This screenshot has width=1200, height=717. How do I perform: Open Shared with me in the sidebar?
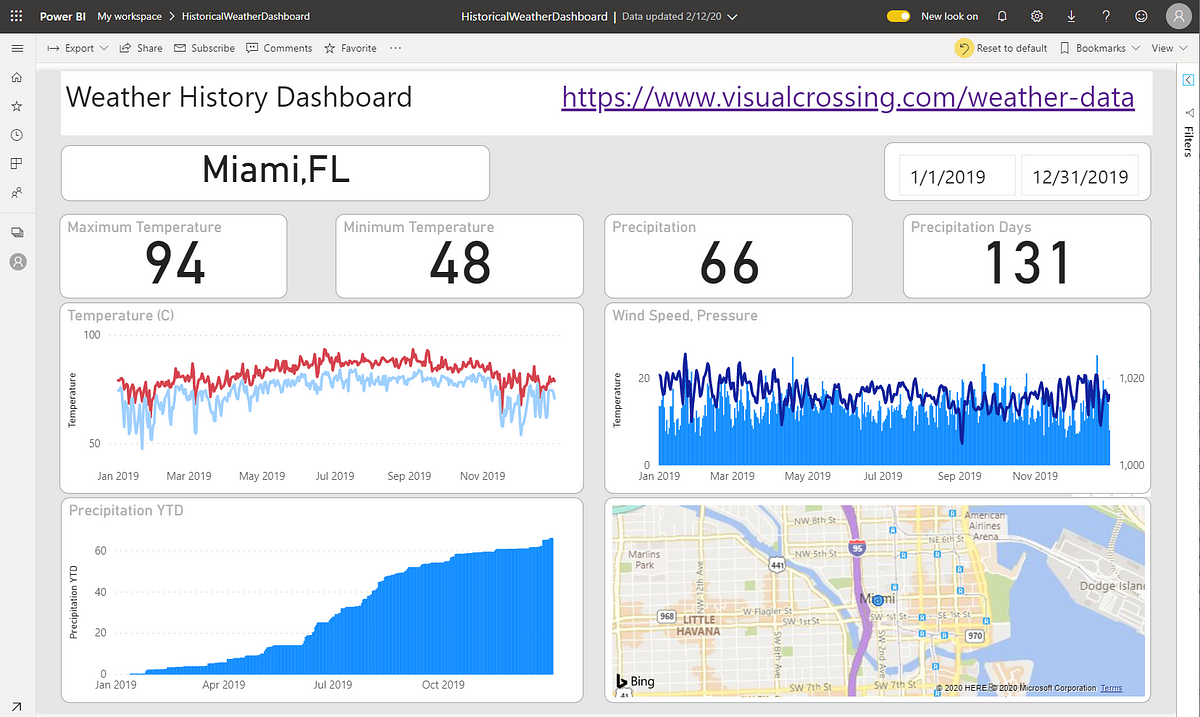click(16, 192)
